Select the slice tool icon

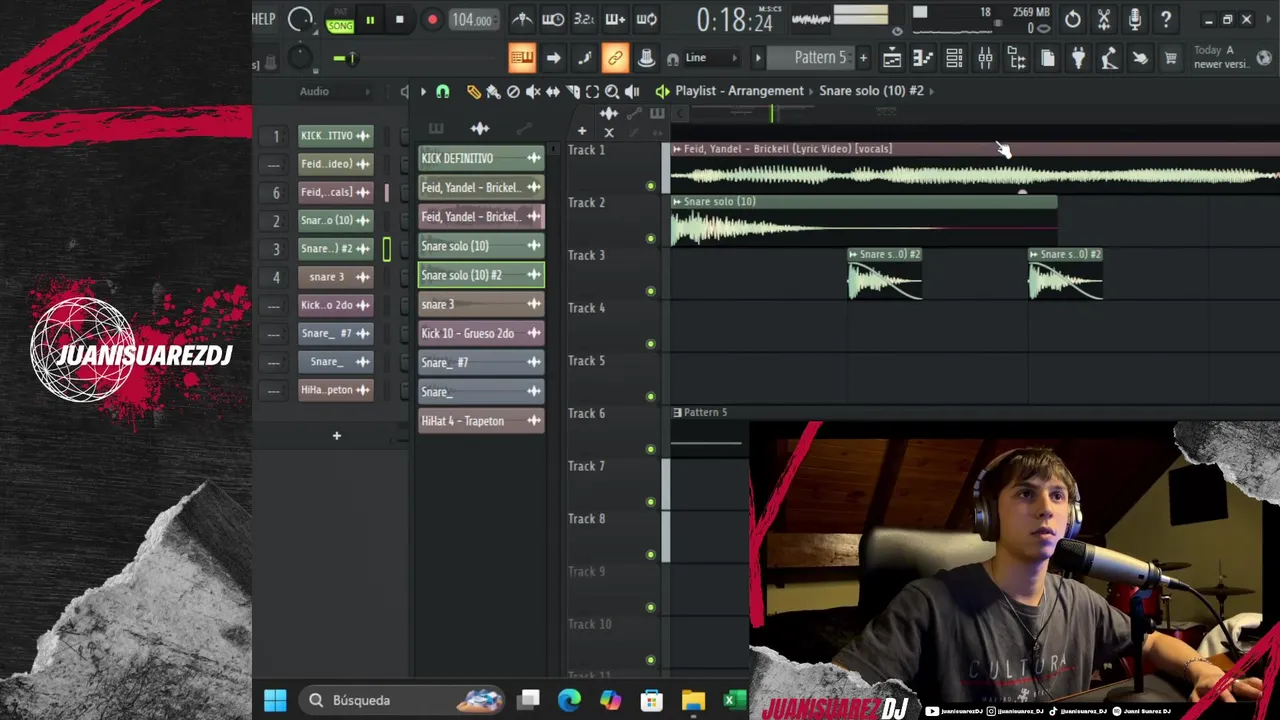click(572, 91)
